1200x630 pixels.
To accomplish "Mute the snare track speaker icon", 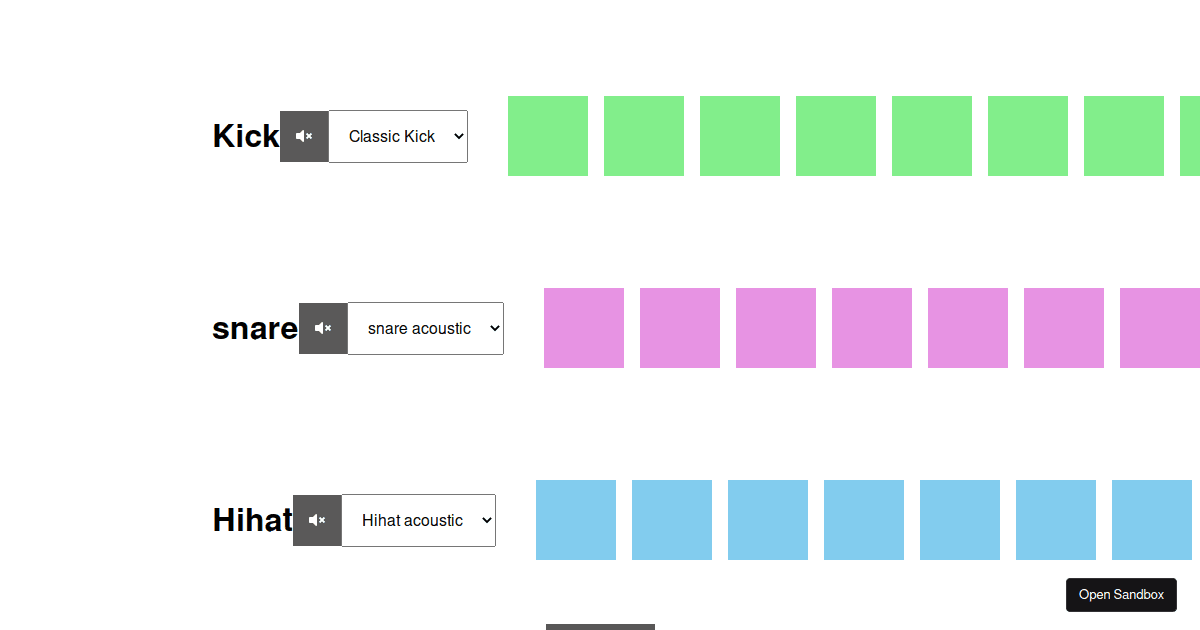I will tap(323, 328).
